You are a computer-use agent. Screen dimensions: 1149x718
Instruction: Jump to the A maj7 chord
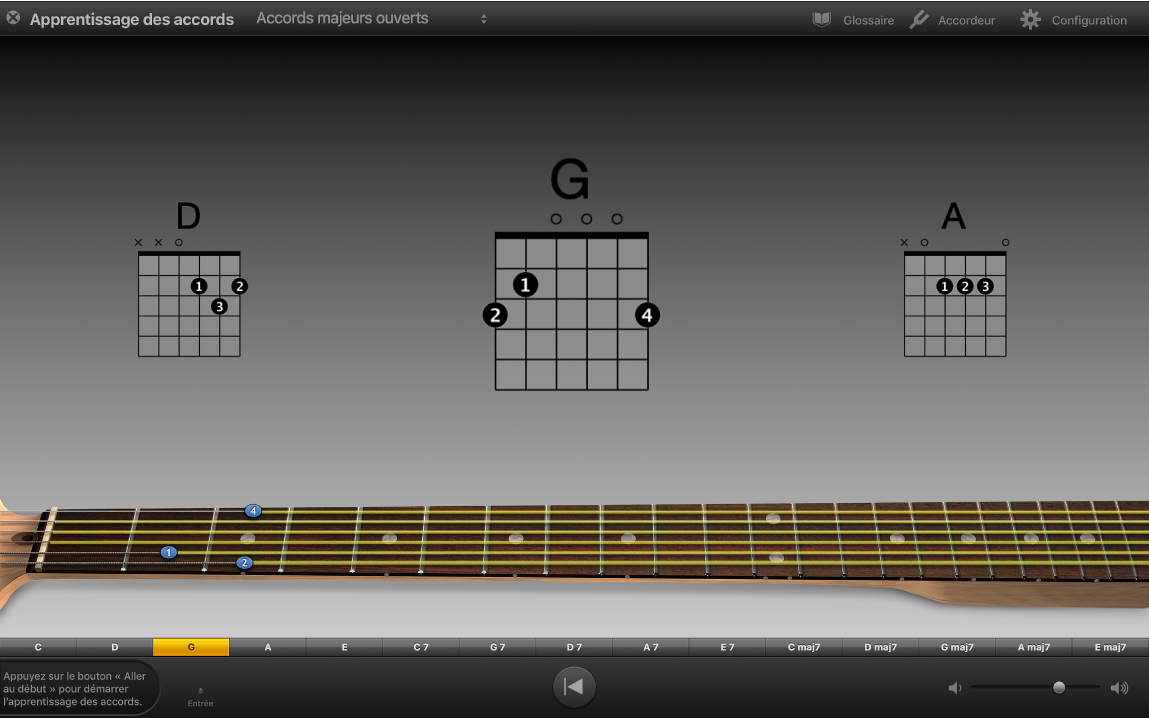pos(1034,647)
